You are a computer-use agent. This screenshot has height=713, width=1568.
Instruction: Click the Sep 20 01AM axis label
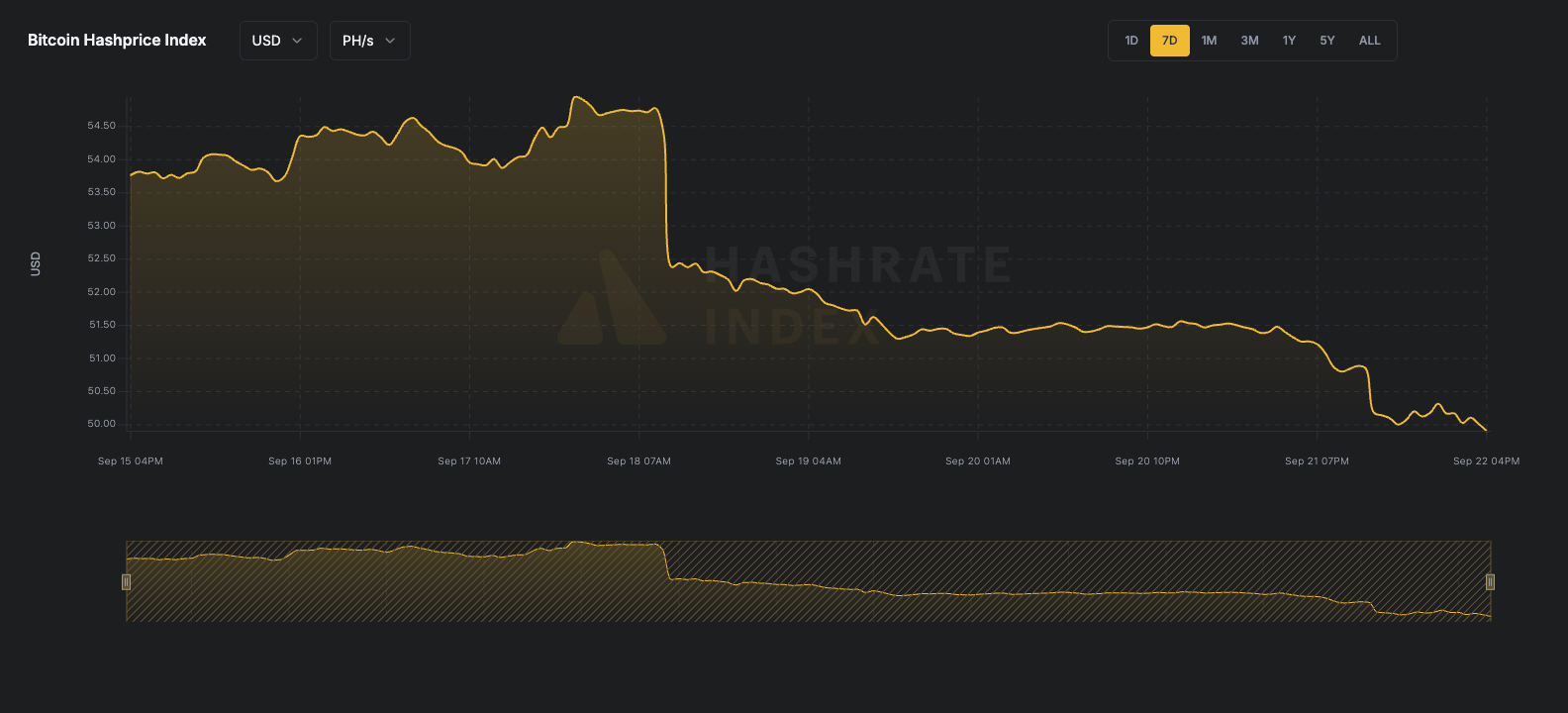(978, 461)
